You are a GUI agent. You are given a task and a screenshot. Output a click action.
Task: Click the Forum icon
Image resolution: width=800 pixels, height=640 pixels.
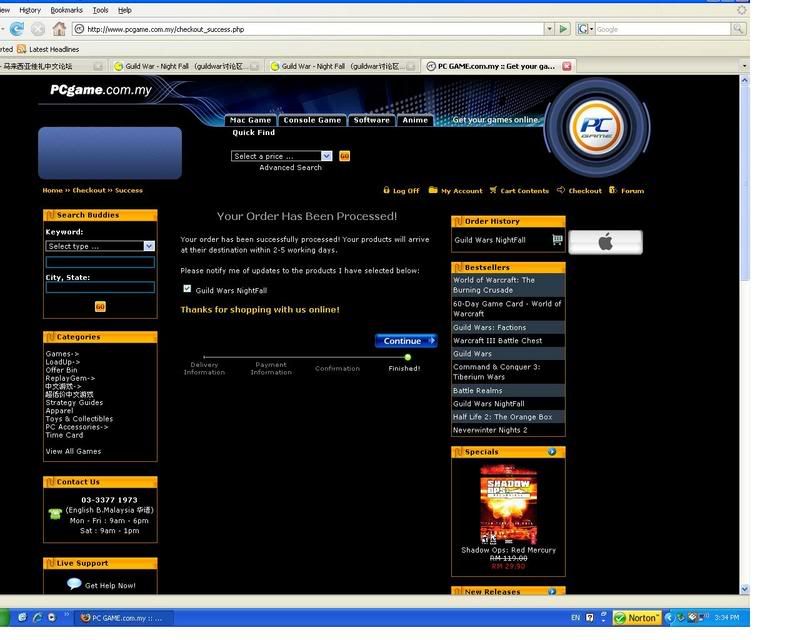click(613, 190)
